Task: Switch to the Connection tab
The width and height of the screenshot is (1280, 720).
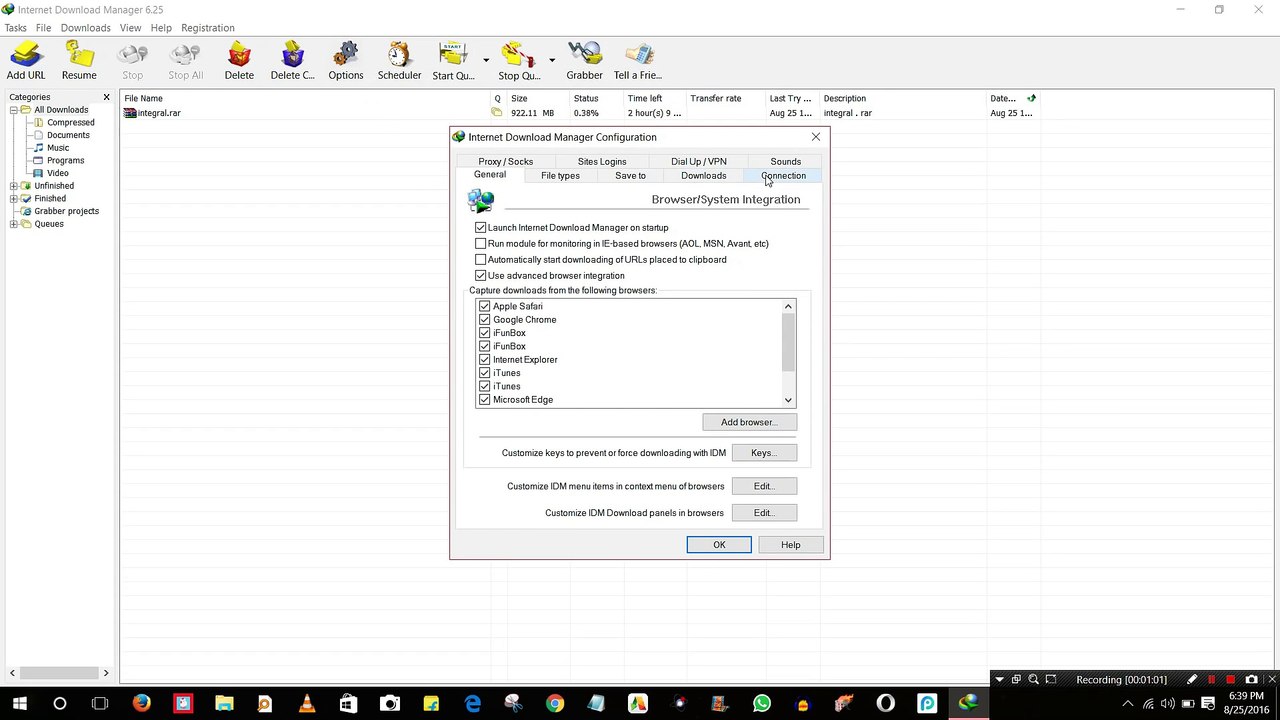Action: click(783, 176)
